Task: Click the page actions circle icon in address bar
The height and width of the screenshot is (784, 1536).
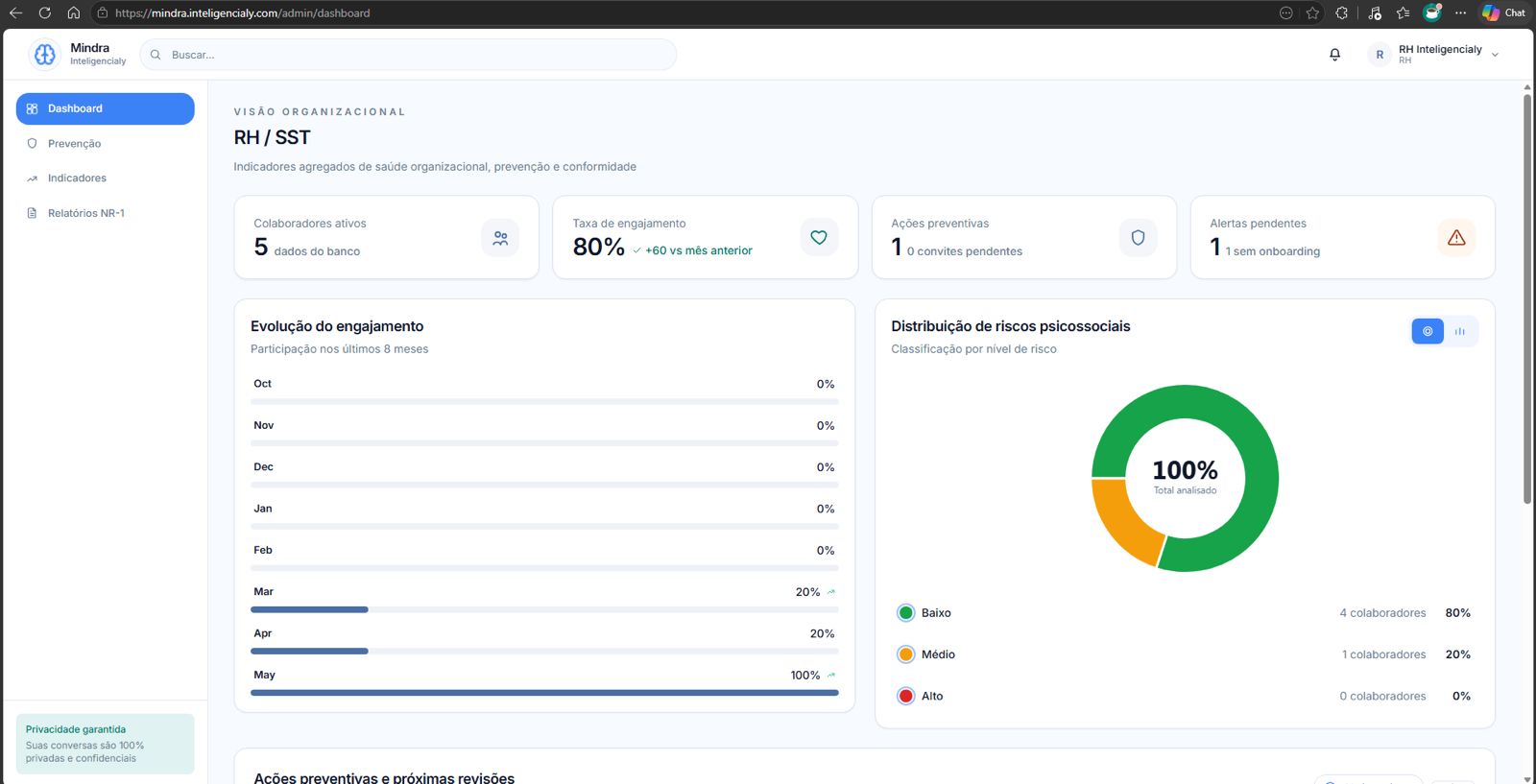Action: point(1285,12)
